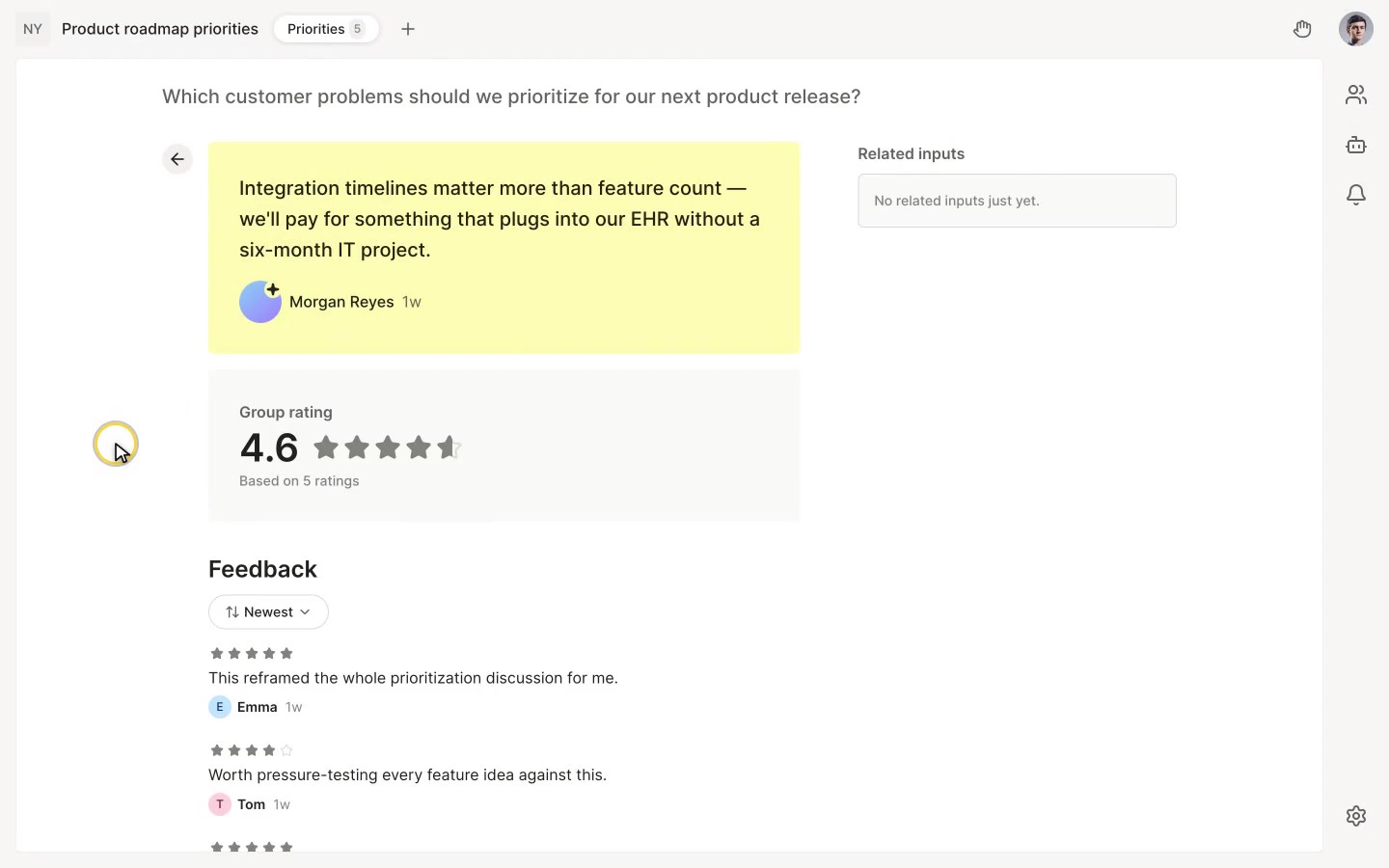Click Emma's name in feedback
The width and height of the screenshot is (1389, 868).
coord(258,707)
